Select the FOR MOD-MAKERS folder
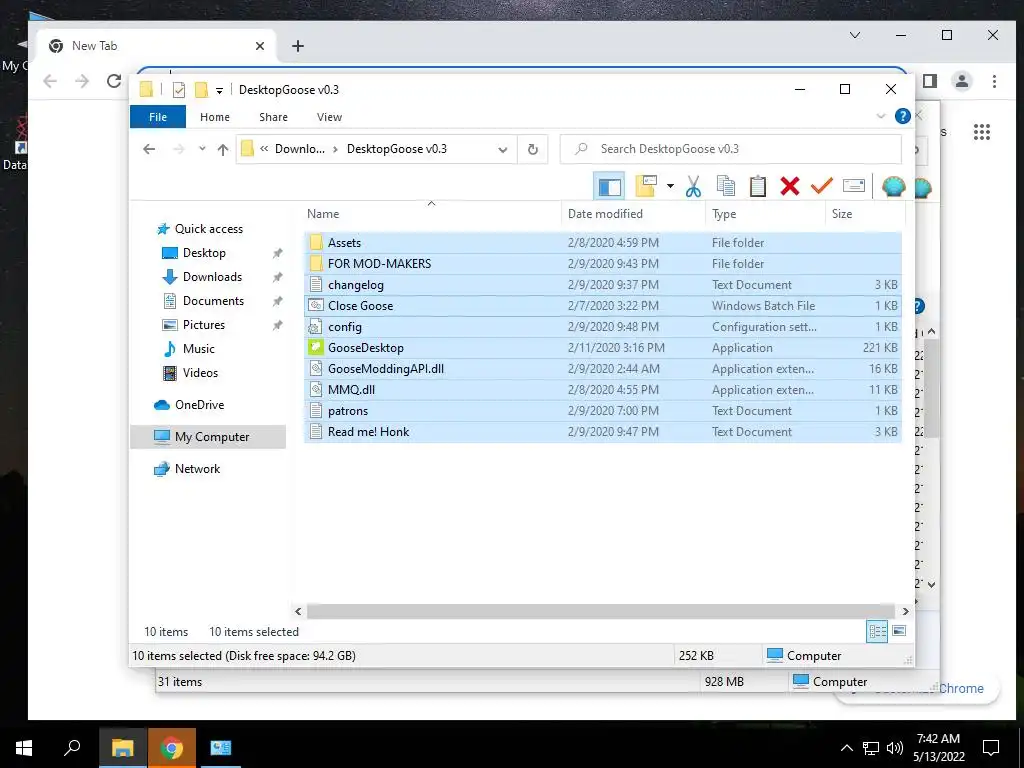Image resolution: width=1024 pixels, height=768 pixels. 602,263
